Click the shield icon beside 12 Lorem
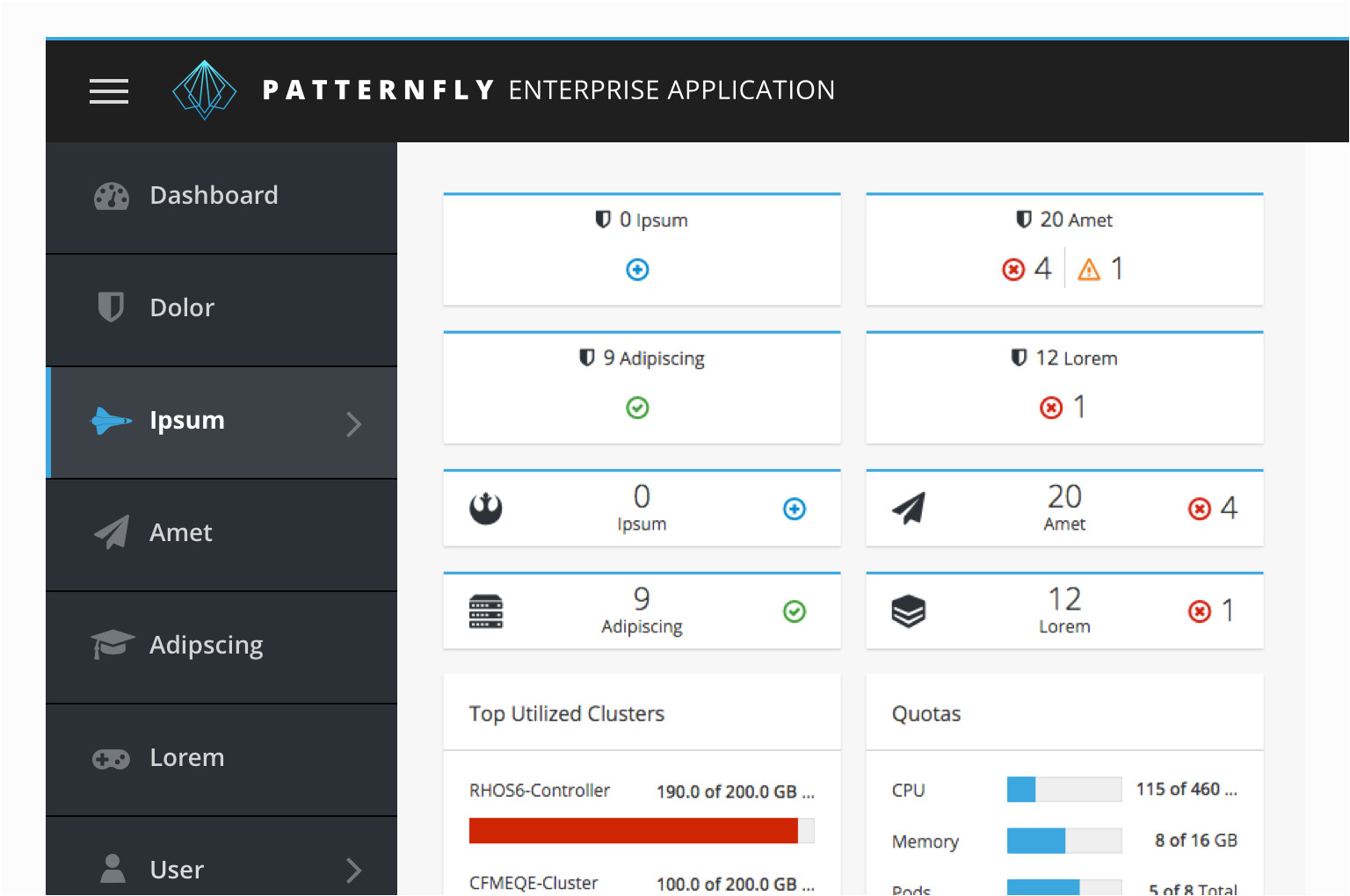The width and height of the screenshot is (1350, 896). (1019, 358)
